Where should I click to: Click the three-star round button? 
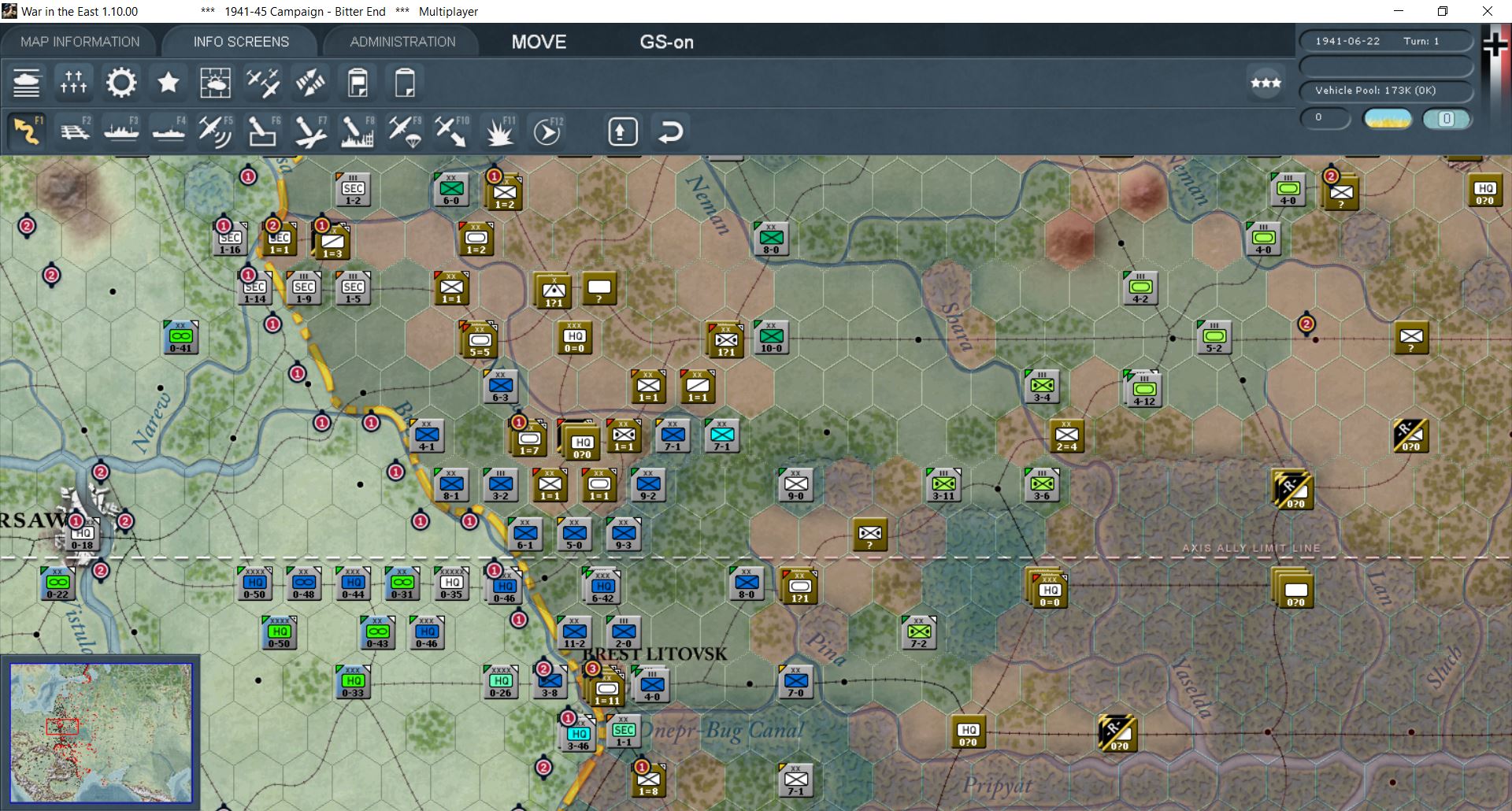pos(1266,83)
